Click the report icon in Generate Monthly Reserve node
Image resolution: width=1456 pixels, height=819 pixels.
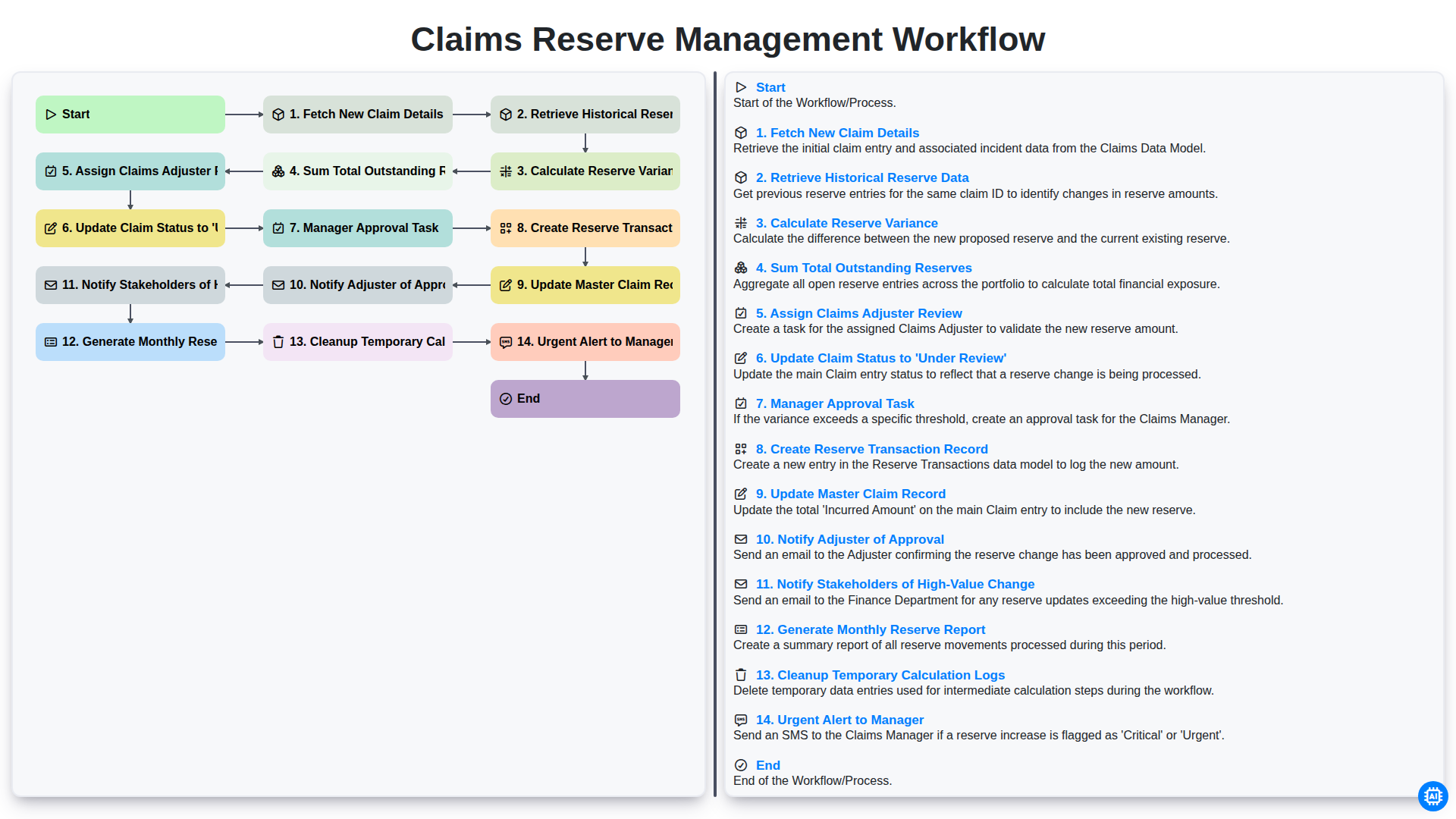click(x=51, y=342)
